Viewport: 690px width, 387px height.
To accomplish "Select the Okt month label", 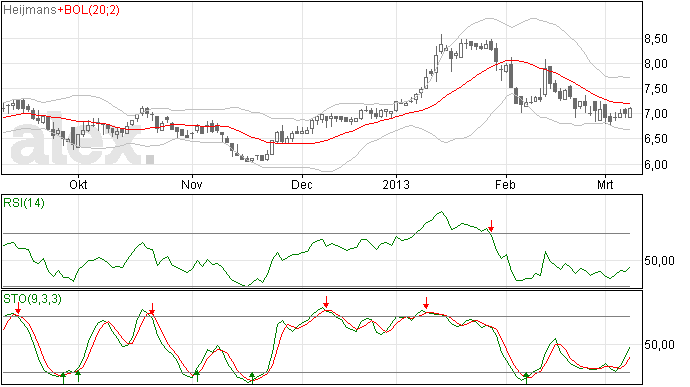I will tap(78, 184).
